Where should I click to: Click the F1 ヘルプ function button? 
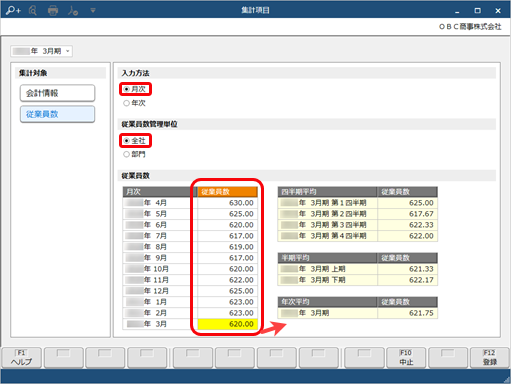[x=22, y=358]
